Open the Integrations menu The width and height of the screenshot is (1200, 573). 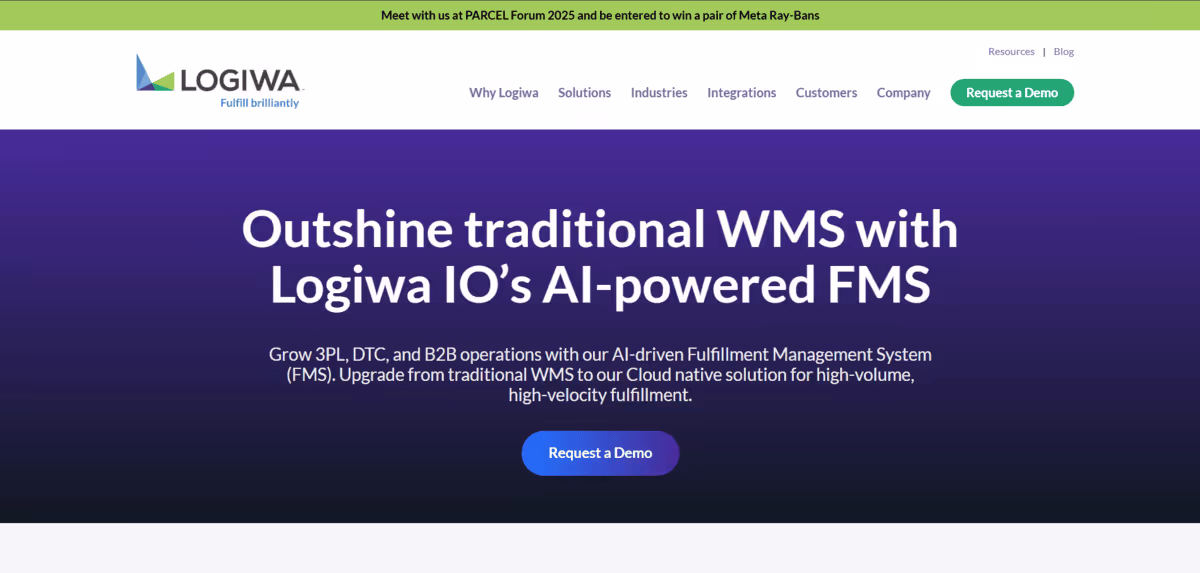(x=742, y=93)
